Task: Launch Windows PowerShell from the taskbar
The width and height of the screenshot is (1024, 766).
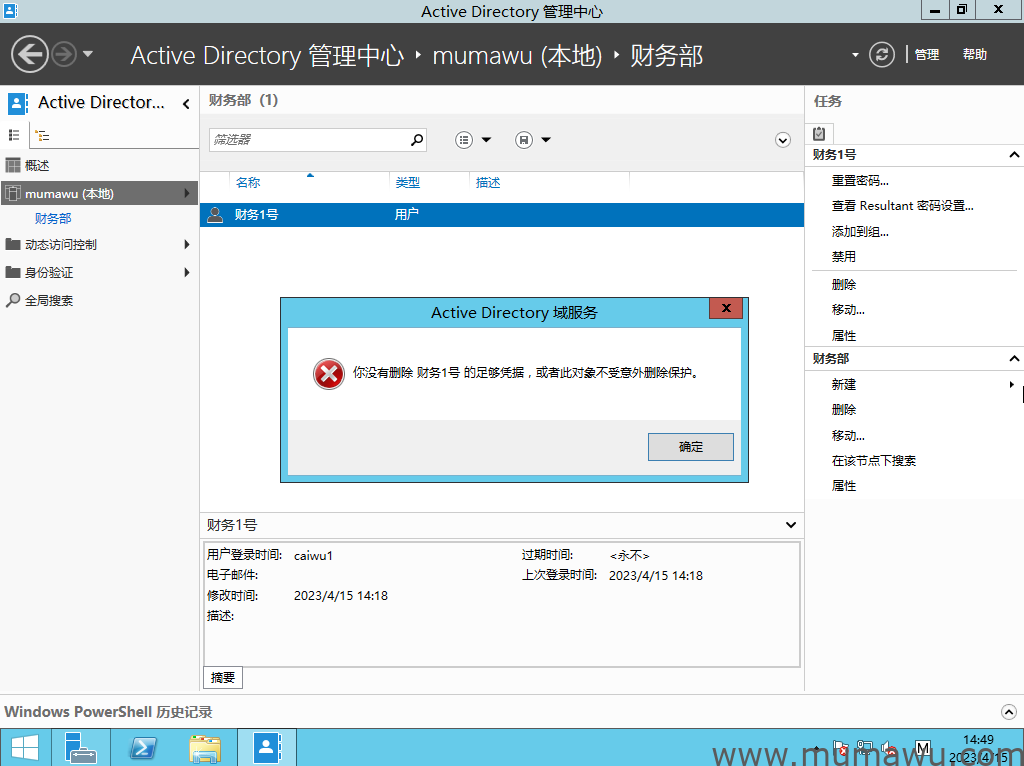Action: pos(143,748)
